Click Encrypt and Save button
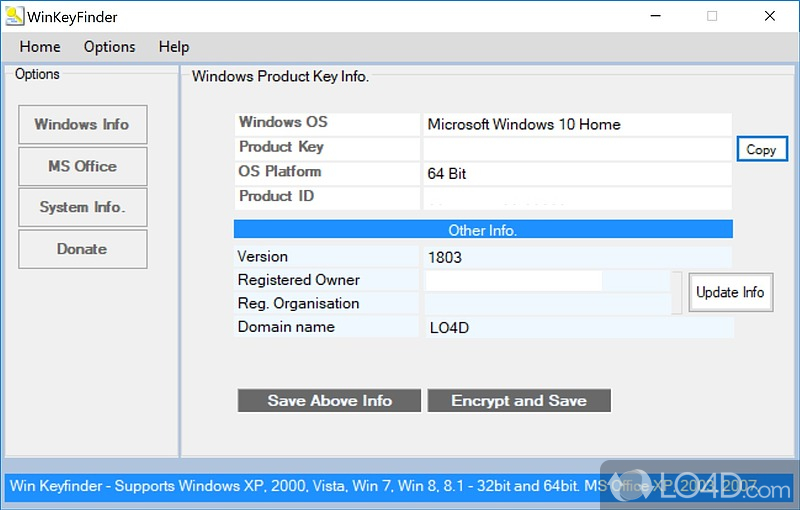The width and height of the screenshot is (800, 510). coord(519,400)
